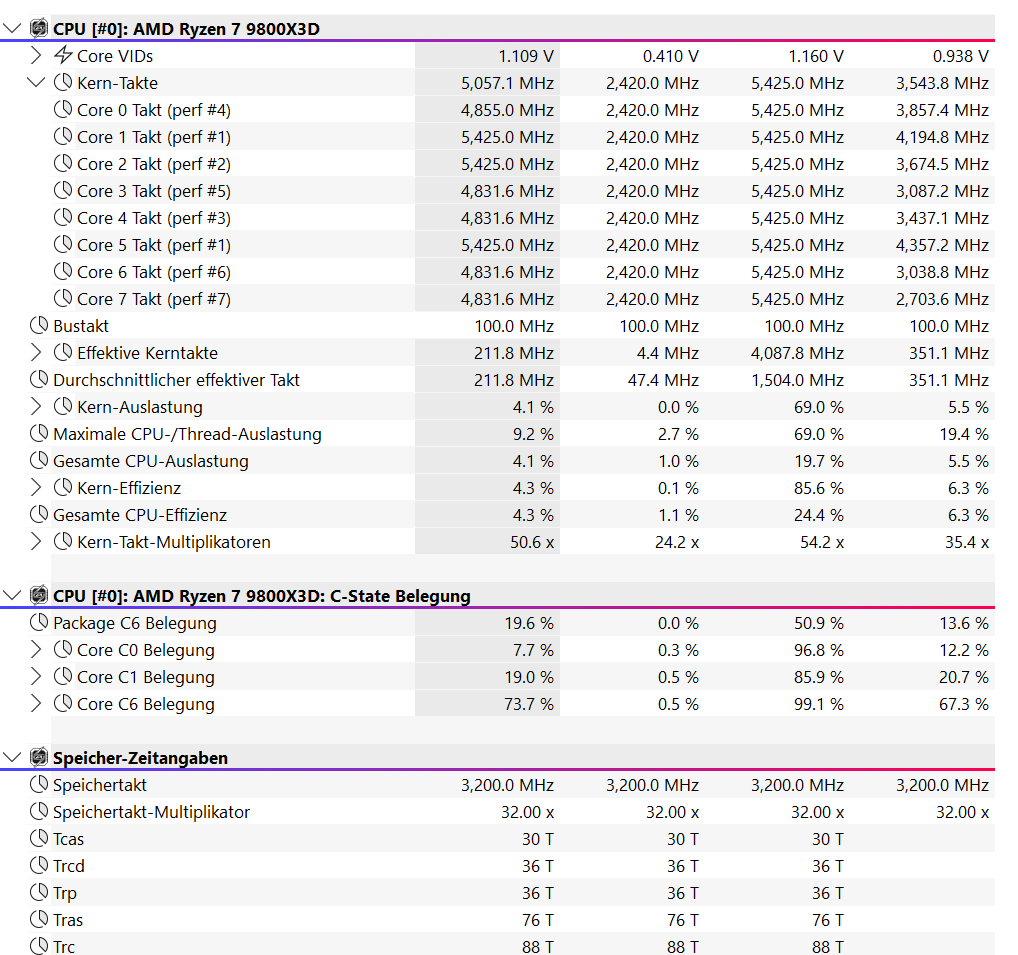Select the Core 7 Takt (perf #7) row label
This screenshot has height=955, width=1018.
tap(154, 299)
